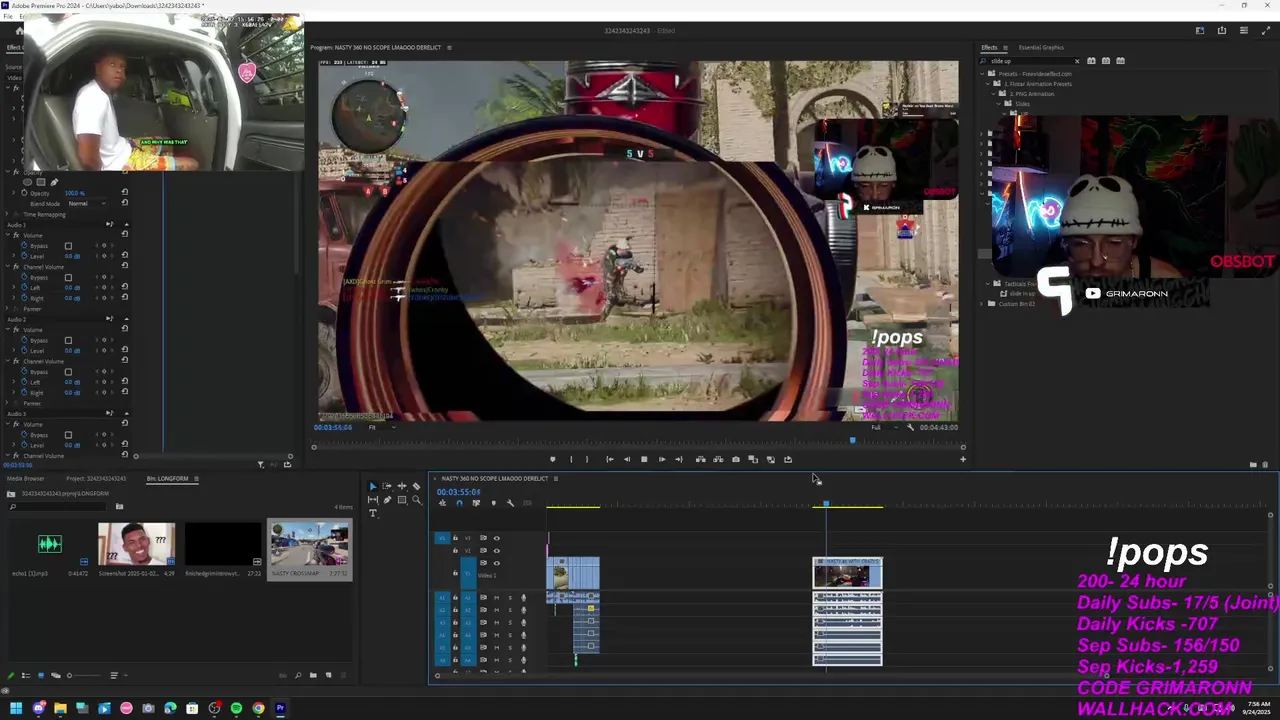Click Go to Out point
Viewport: 1280px width, 720px height.
679,459
